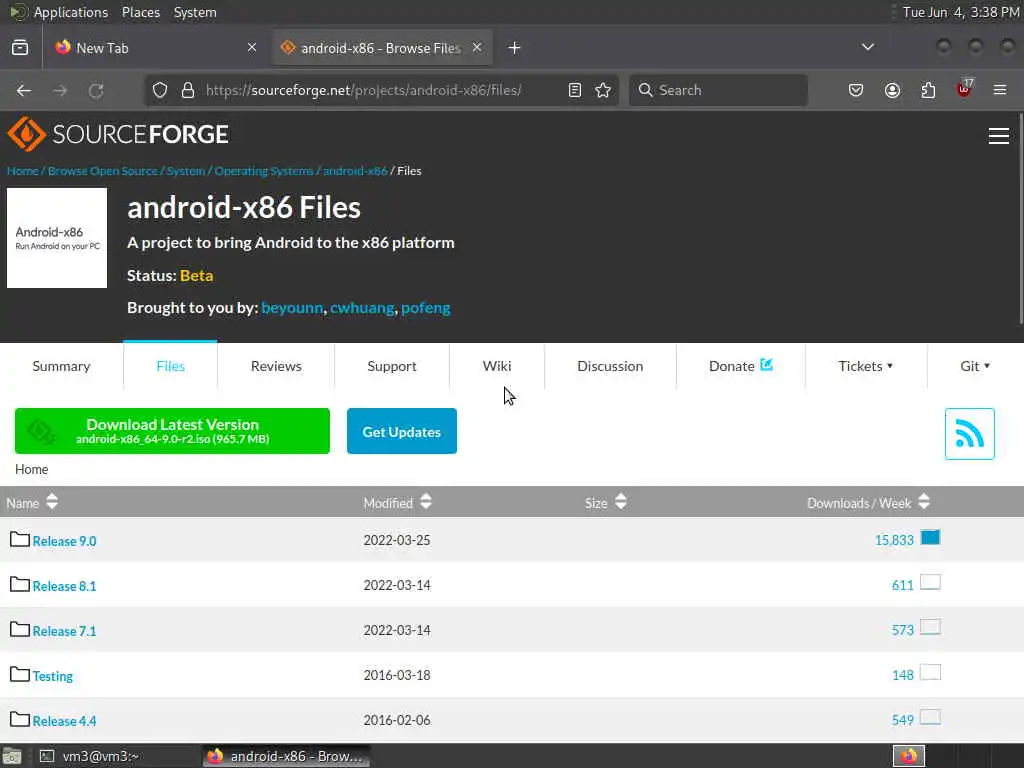Expand the list all tabs dropdown chevron

(867, 47)
